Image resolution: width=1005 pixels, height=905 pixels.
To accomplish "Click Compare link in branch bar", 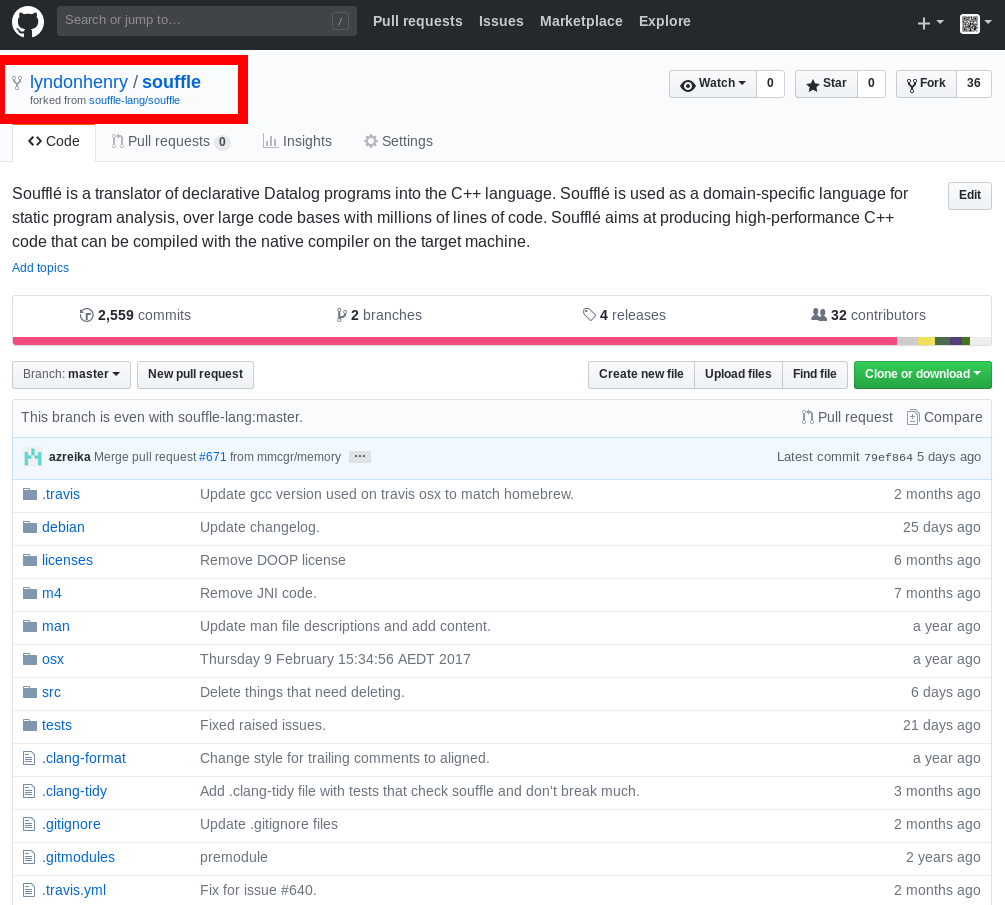I will (944, 417).
